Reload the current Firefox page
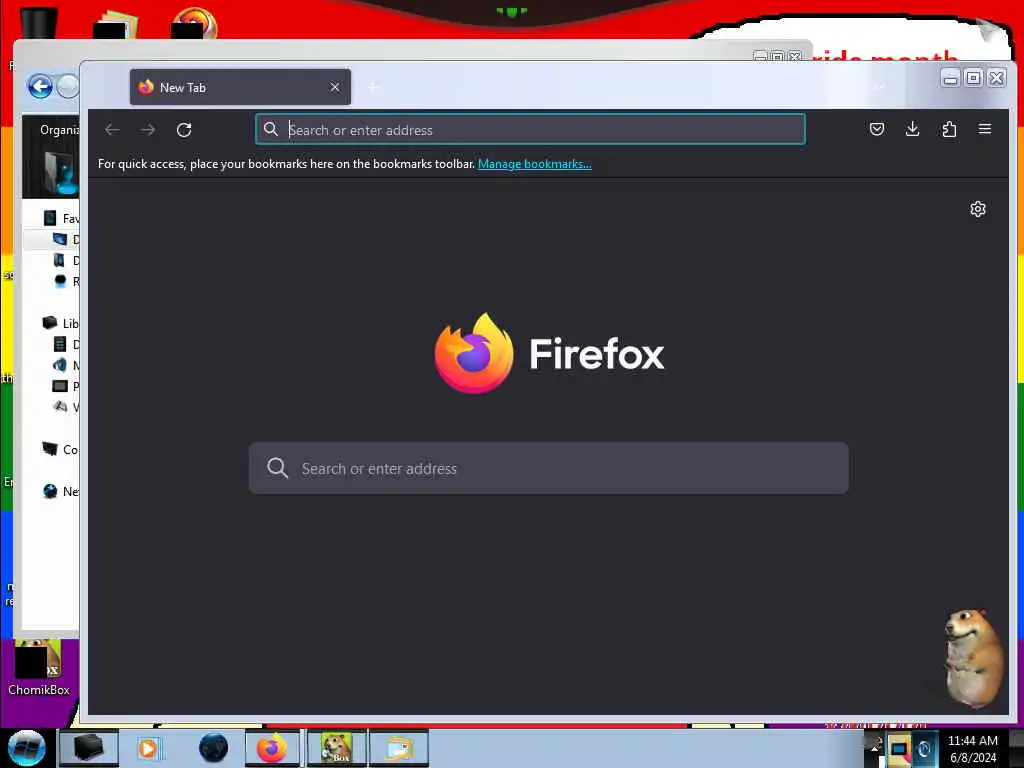 pos(184,130)
